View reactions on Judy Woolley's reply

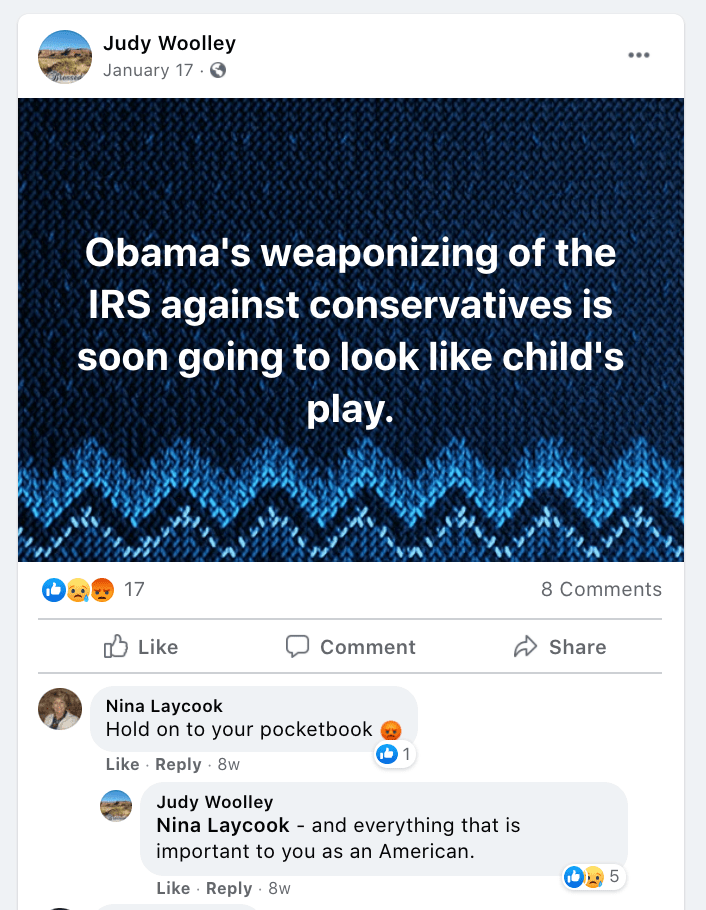coord(593,878)
